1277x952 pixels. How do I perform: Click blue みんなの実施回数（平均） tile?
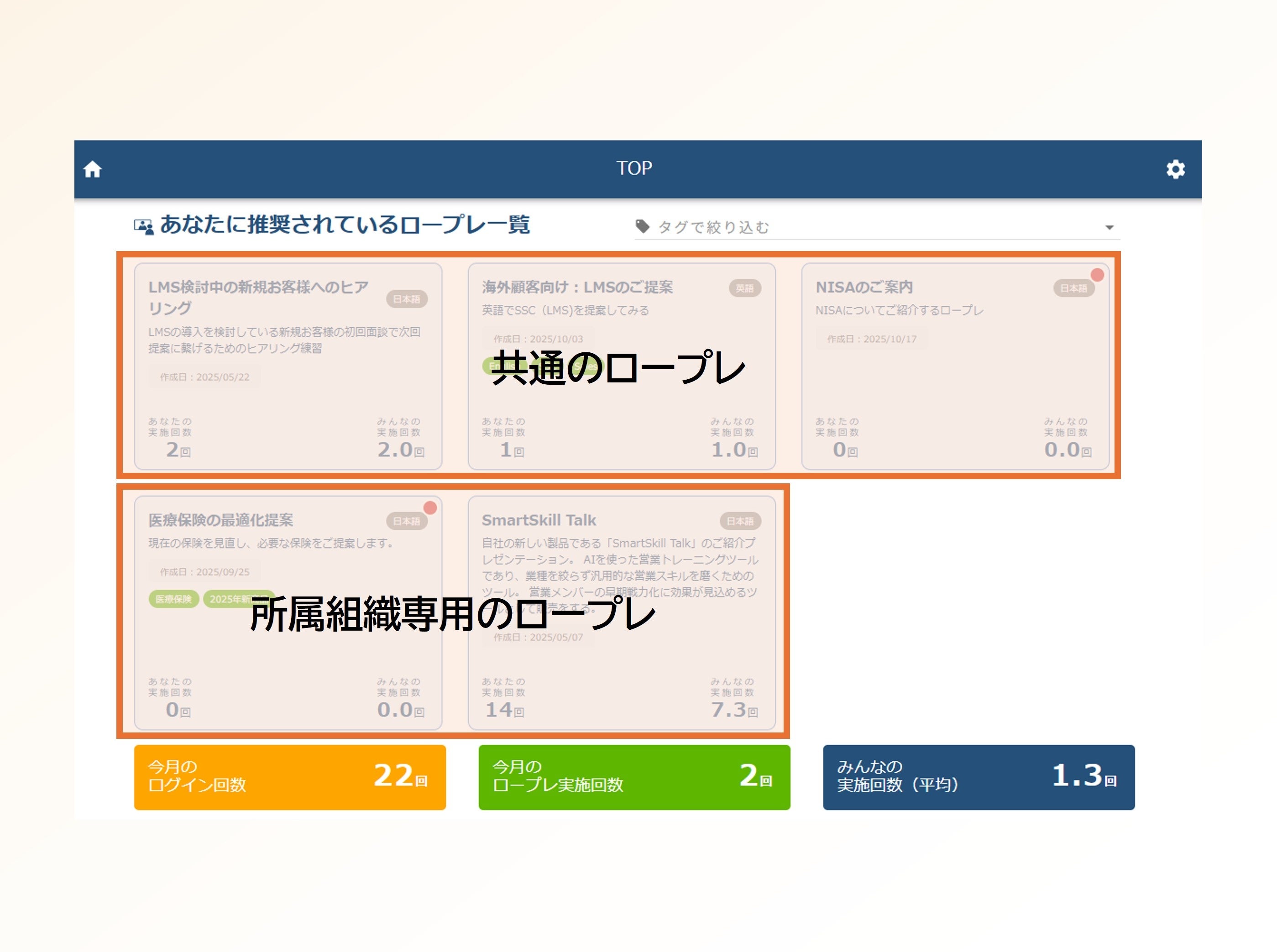tap(978, 777)
